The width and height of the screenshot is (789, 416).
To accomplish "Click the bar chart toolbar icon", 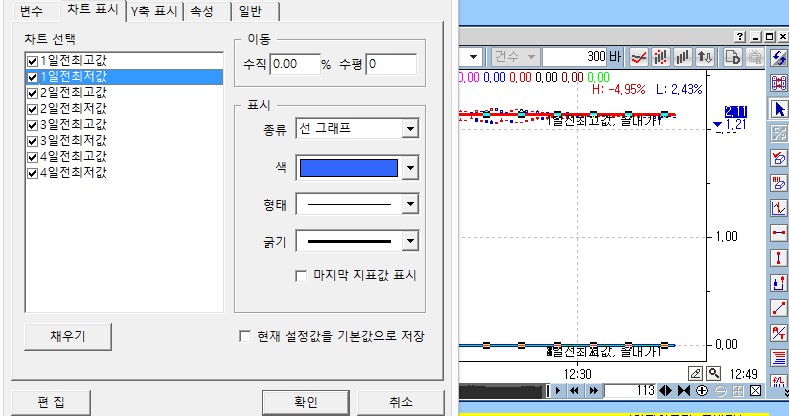I will tap(684, 56).
